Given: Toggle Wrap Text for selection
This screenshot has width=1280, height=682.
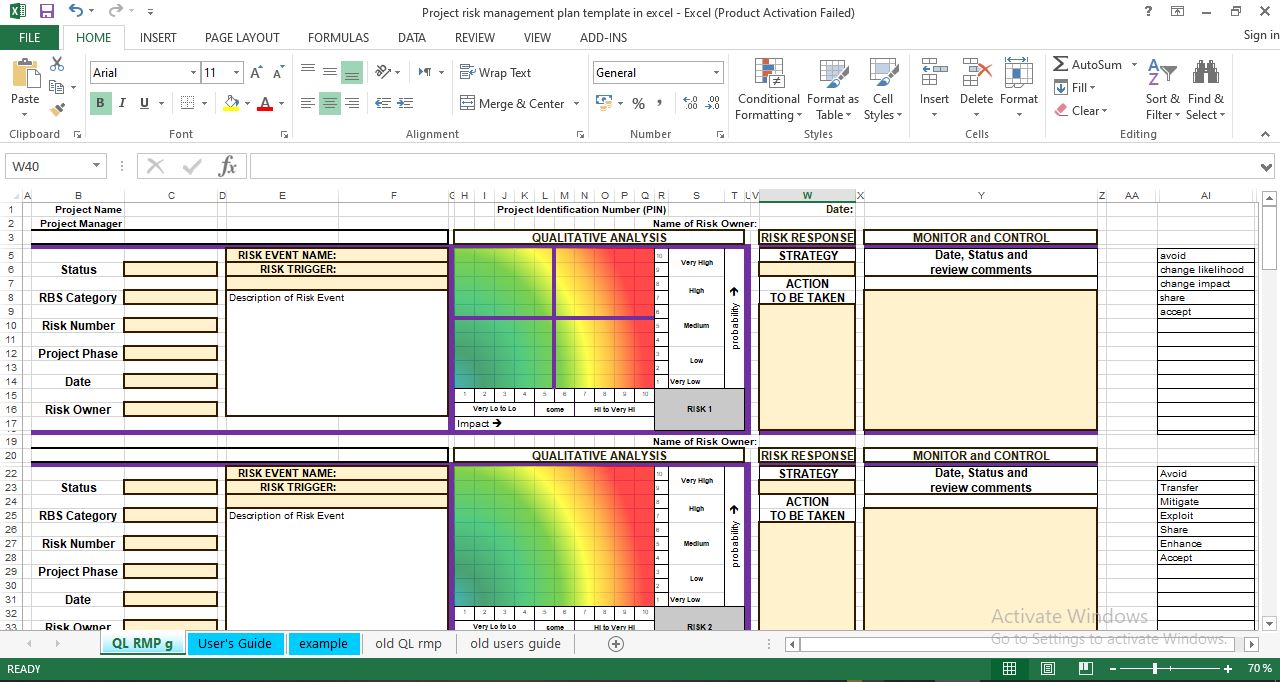Looking at the screenshot, I should 498,72.
